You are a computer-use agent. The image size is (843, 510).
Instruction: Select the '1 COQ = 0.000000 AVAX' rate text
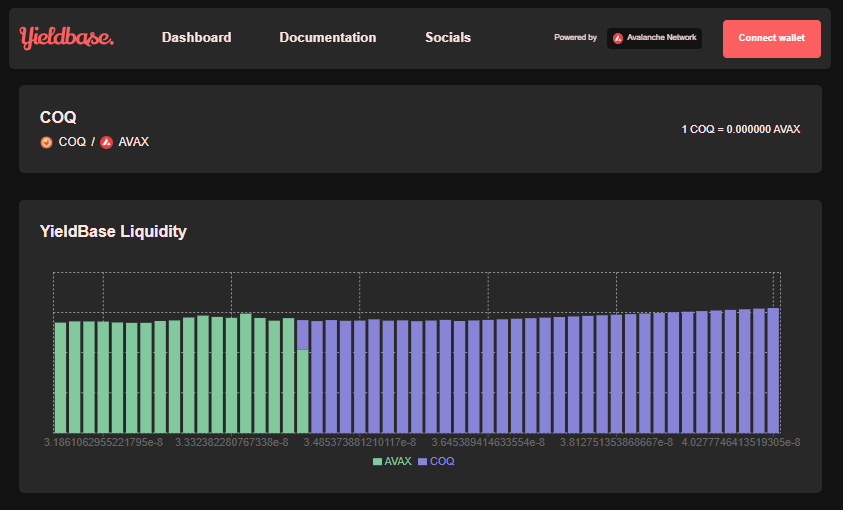click(x=741, y=130)
